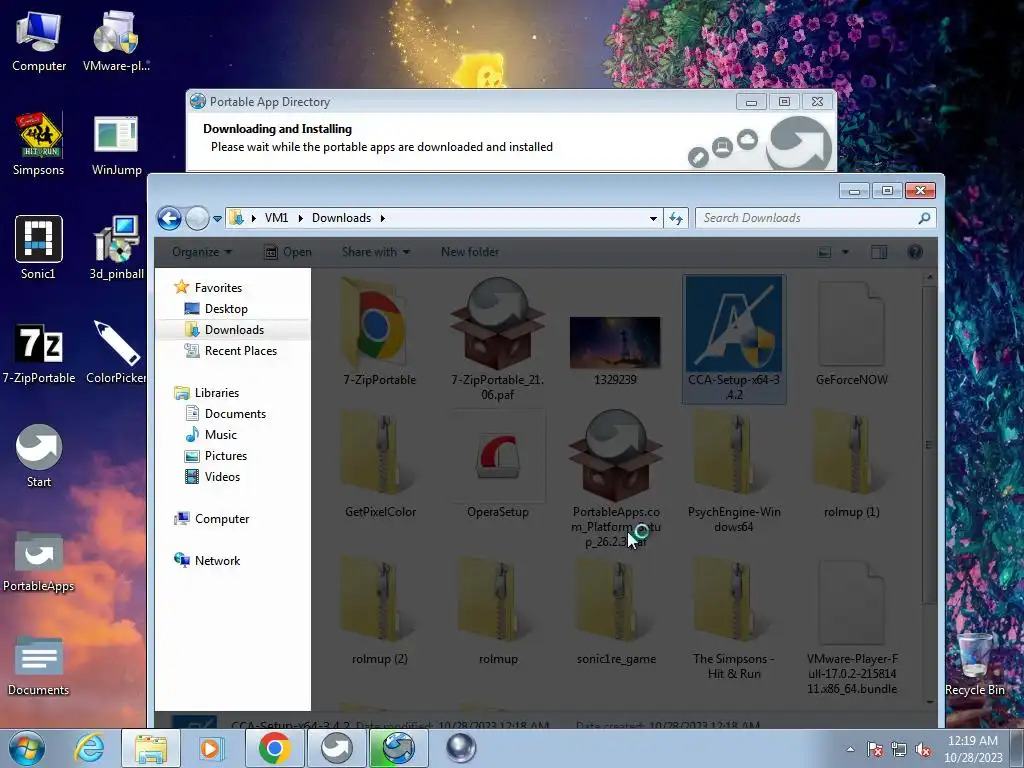
Task: Open the Organize menu
Action: [x=202, y=252]
